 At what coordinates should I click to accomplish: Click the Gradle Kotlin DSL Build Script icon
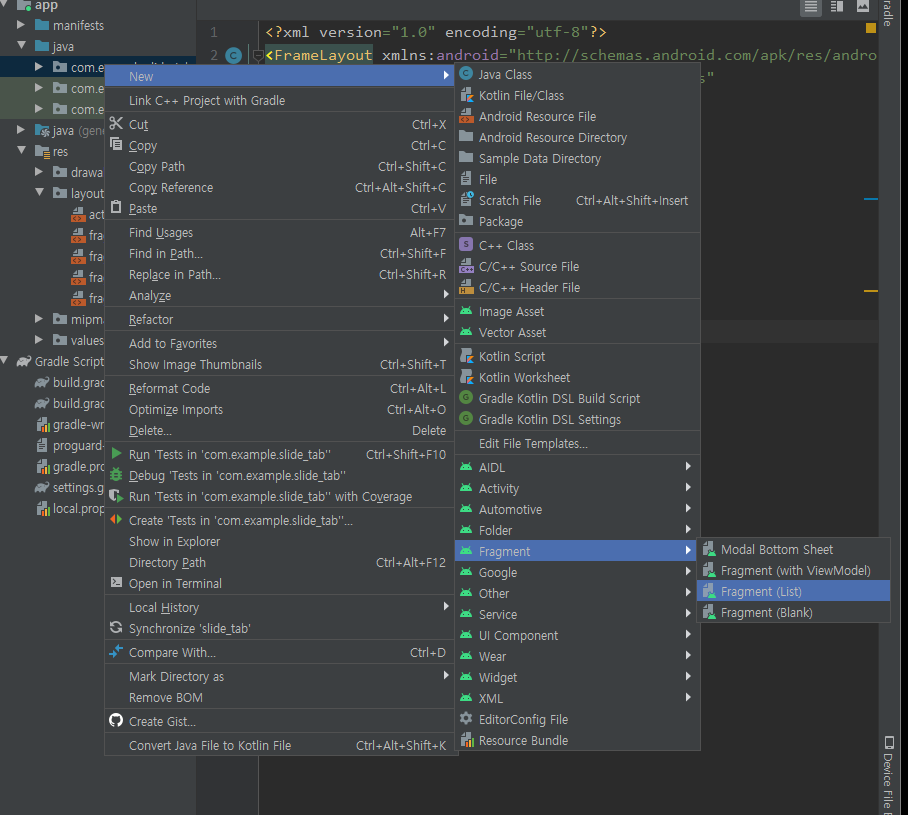(466, 398)
